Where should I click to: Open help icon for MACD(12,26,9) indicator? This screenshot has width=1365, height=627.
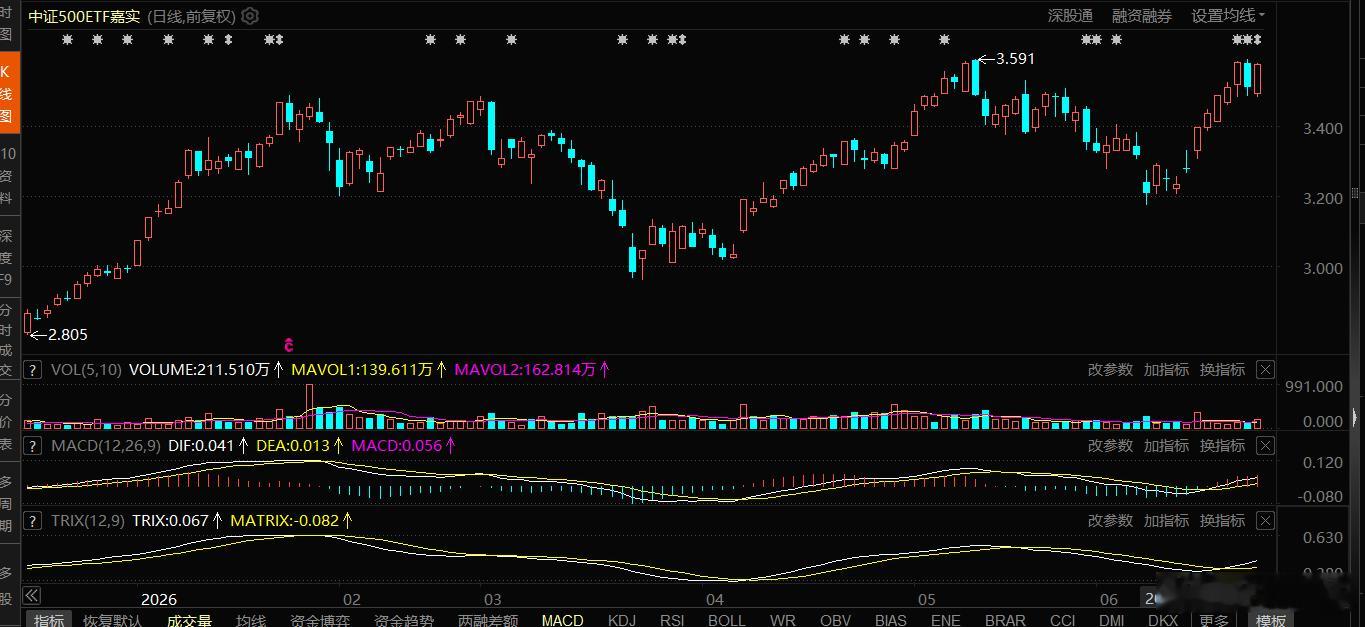tap(33, 445)
